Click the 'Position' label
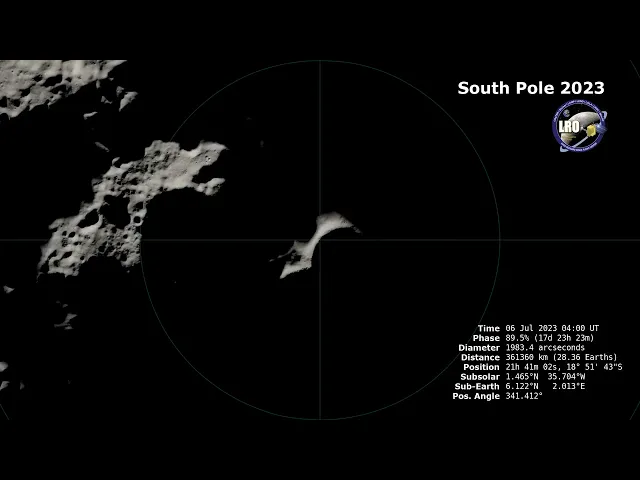640x480 pixels. point(481,367)
